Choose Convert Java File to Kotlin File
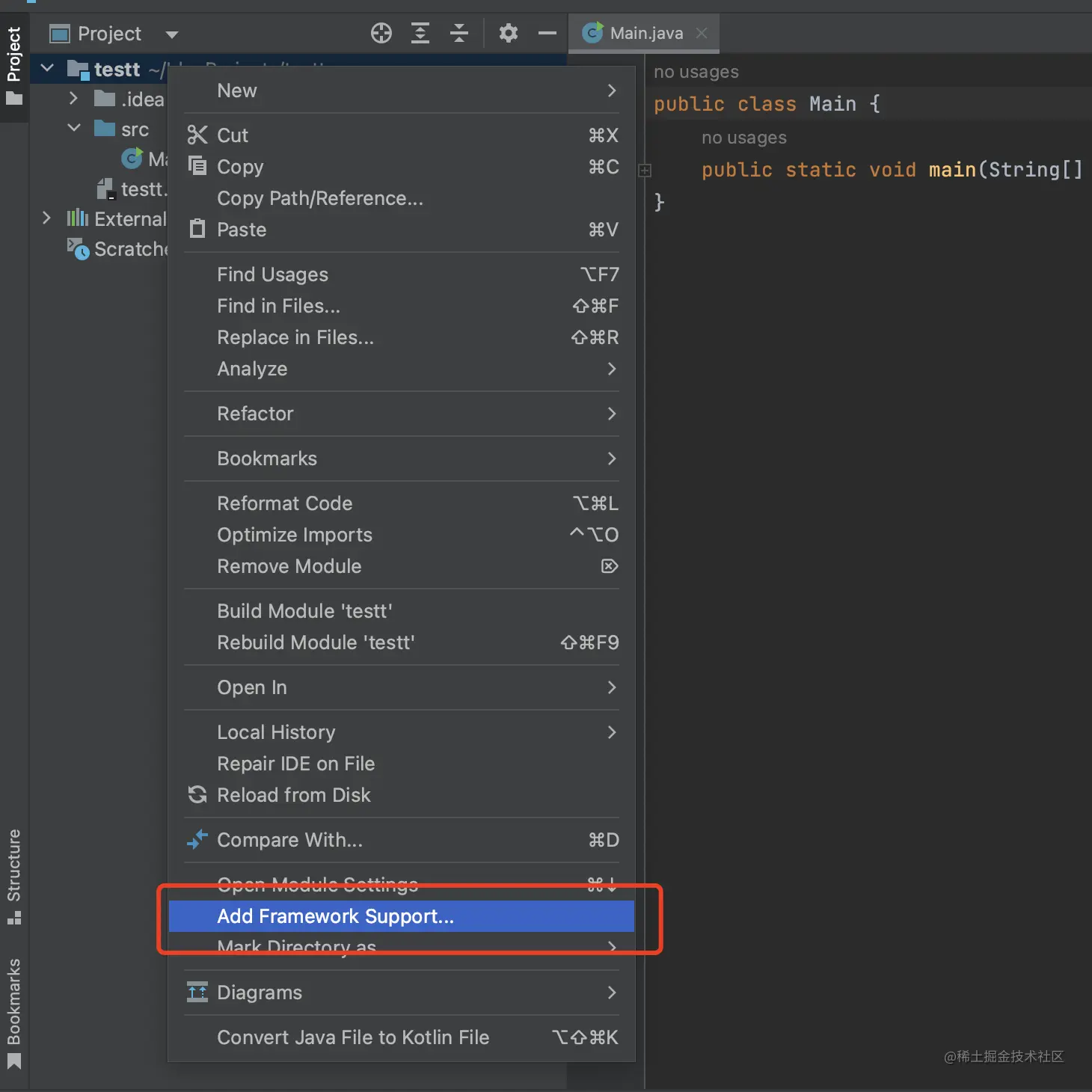Screen dimensions: 1092x1092 [x=402, y=1037]
